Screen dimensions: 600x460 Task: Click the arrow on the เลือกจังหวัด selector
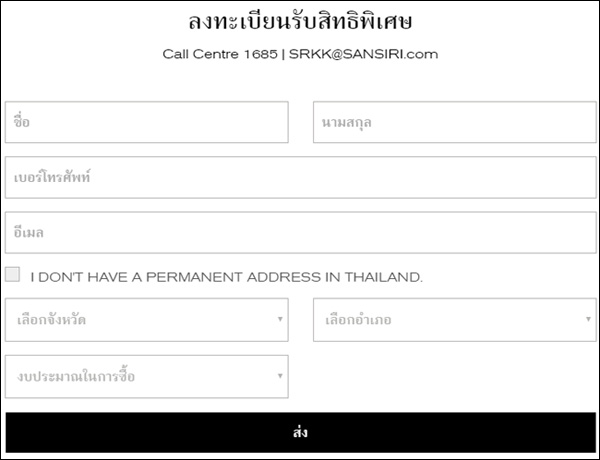click(x=280, y=320)
